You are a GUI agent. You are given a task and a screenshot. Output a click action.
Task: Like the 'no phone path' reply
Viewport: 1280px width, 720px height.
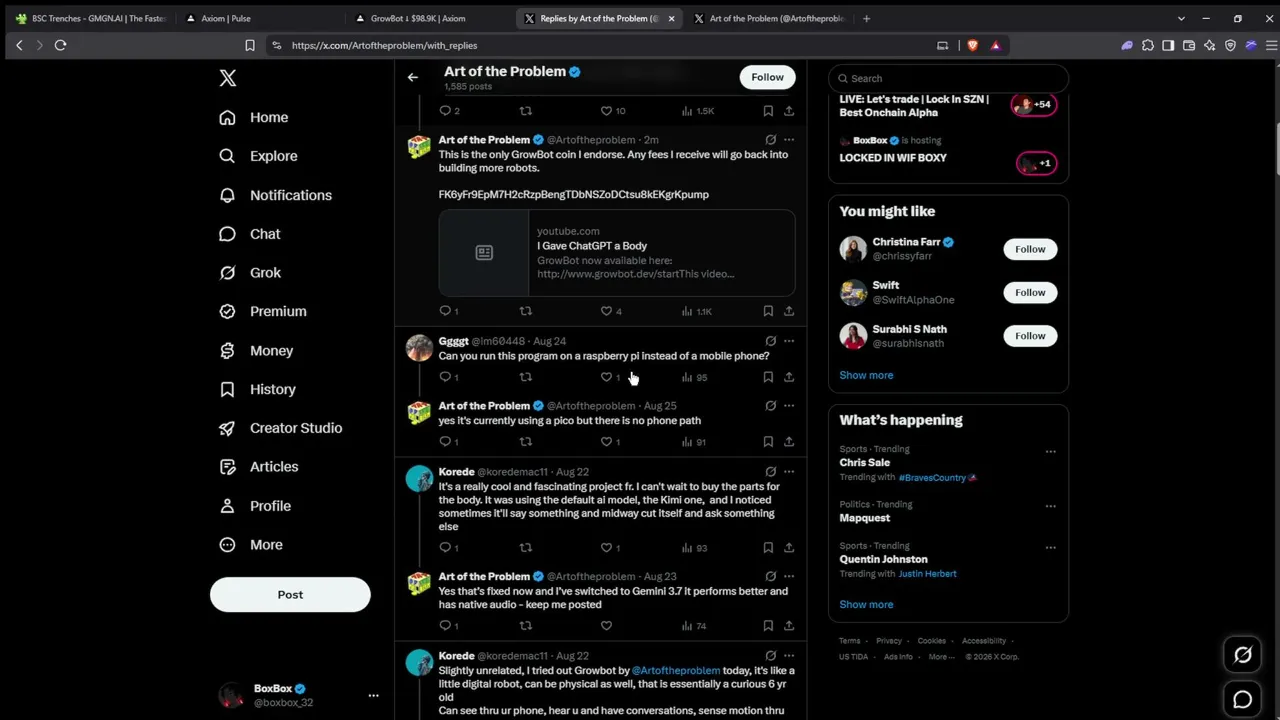tap(606, 442)
